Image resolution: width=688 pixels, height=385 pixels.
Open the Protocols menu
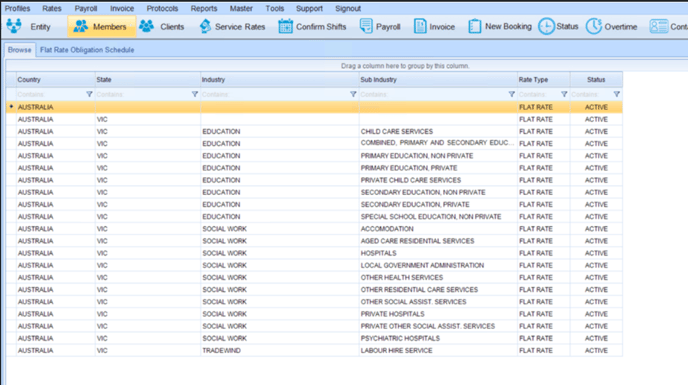162,8
